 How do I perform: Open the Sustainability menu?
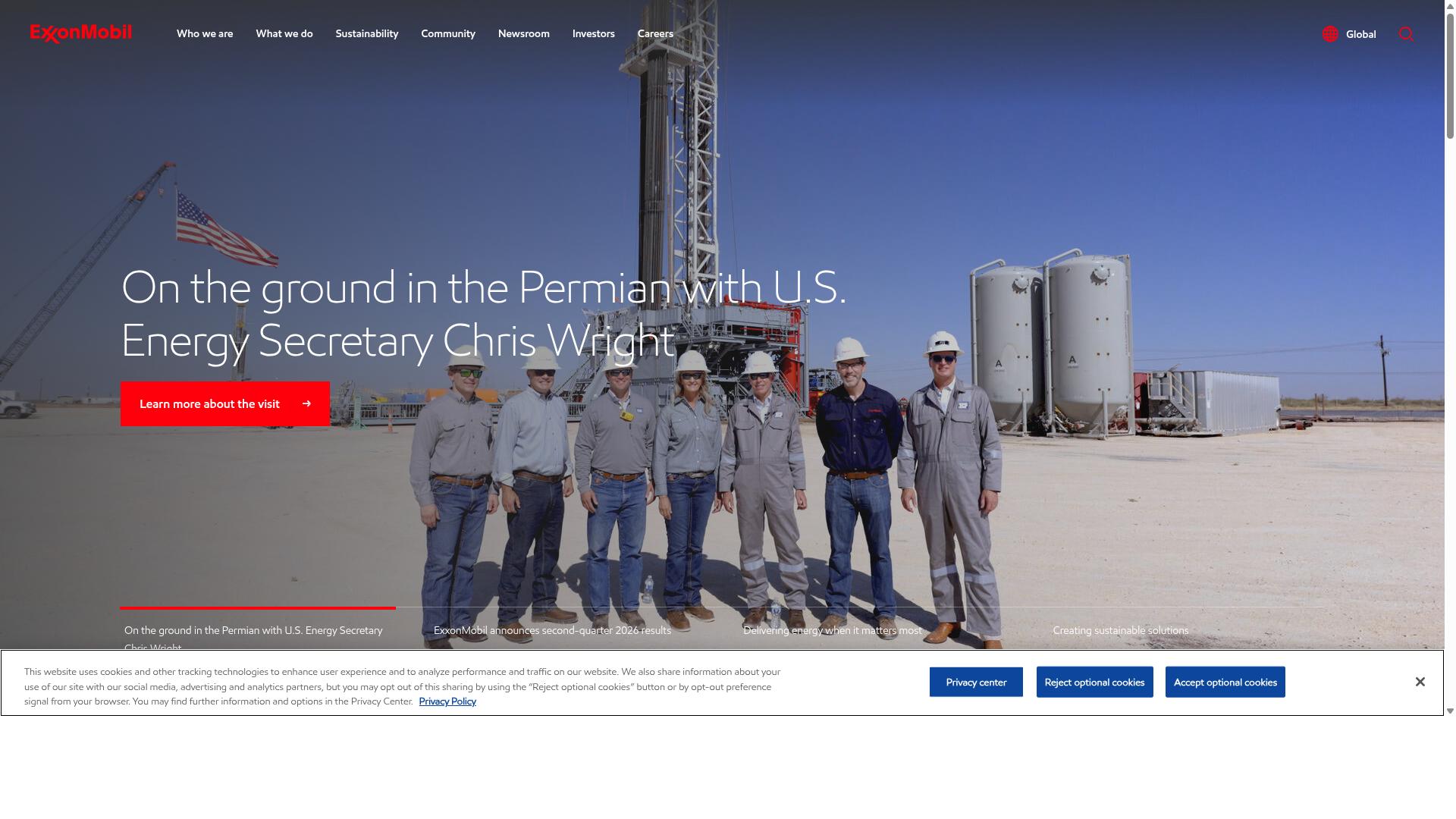(367, 33)
